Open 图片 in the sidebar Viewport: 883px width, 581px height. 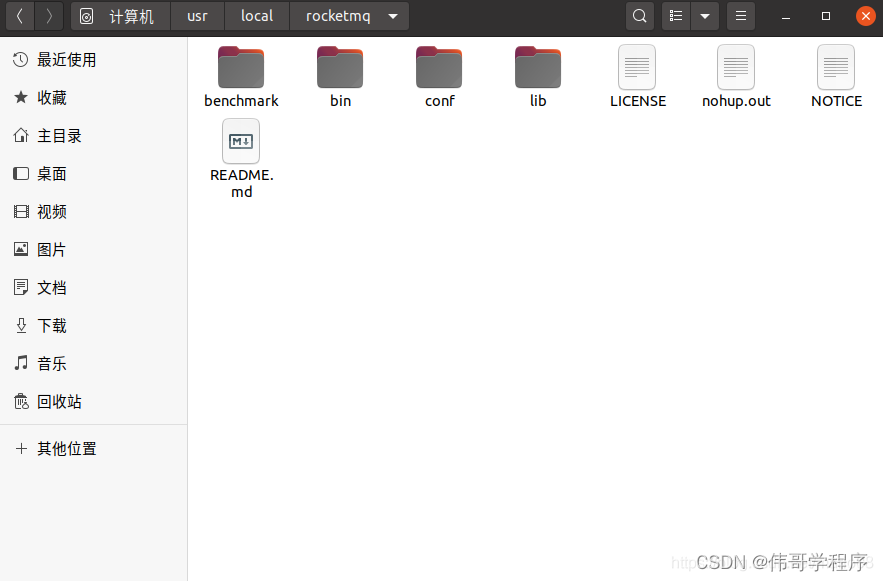[93, 249]
